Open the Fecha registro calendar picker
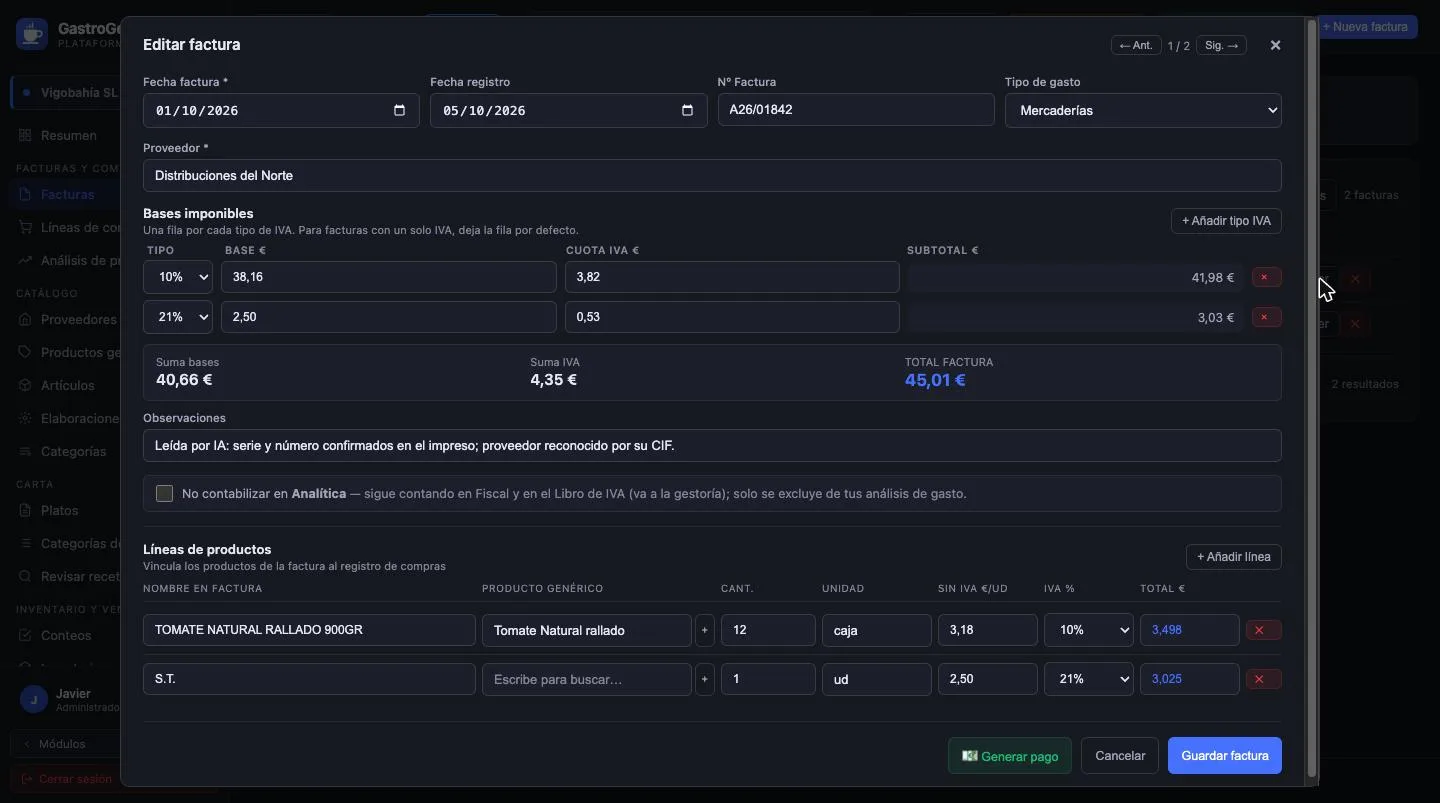 pos(687,110)
